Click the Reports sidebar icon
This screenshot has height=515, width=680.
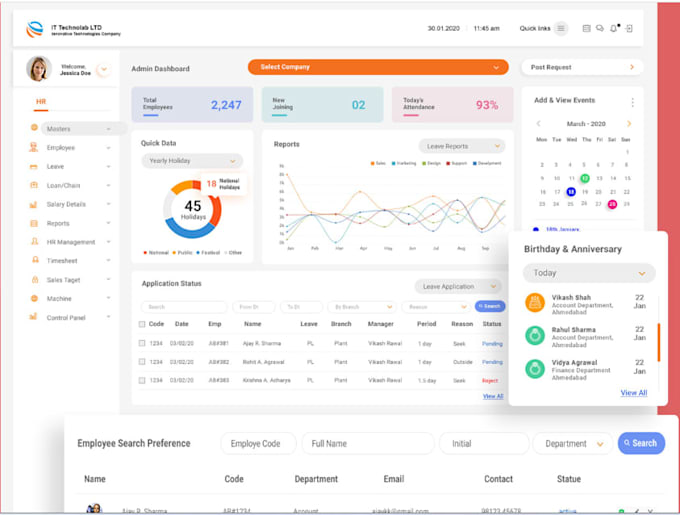click(x=33, y=223)
